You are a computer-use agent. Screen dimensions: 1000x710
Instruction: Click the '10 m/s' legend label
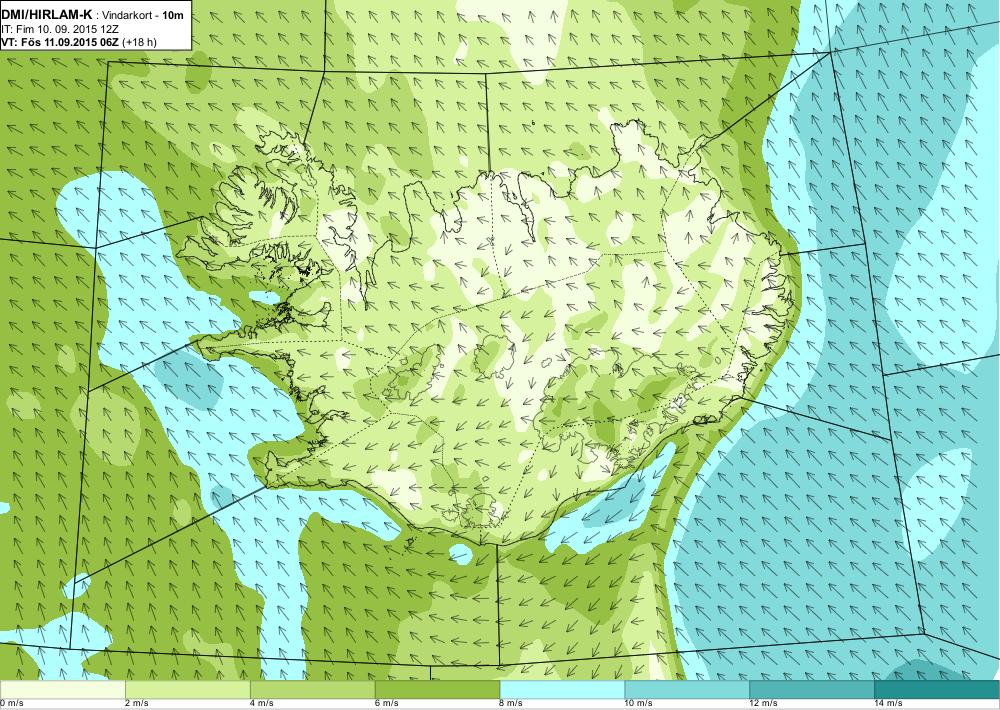pyautogui.click(x=639, y=704)
